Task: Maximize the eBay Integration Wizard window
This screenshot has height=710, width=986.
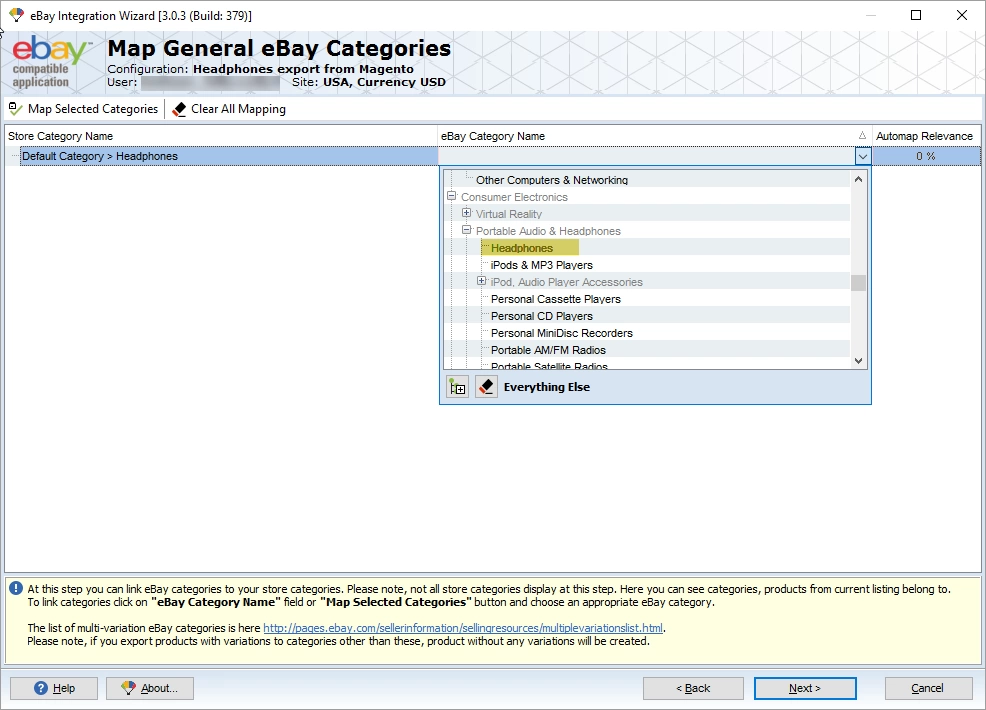Action: click(x=916, y=15)
